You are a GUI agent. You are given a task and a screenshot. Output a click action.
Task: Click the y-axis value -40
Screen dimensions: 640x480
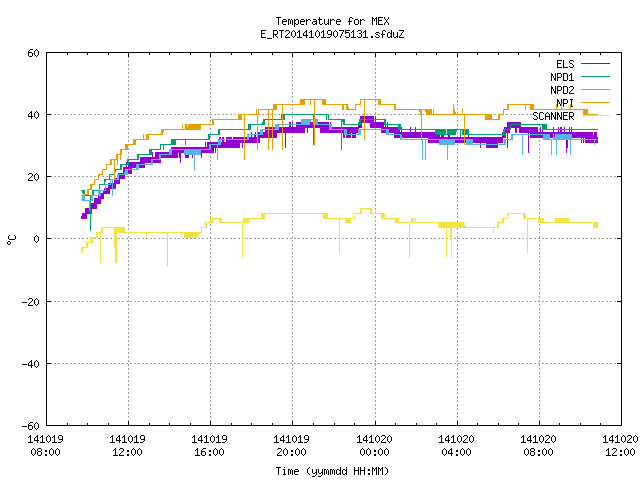(31, 364)
